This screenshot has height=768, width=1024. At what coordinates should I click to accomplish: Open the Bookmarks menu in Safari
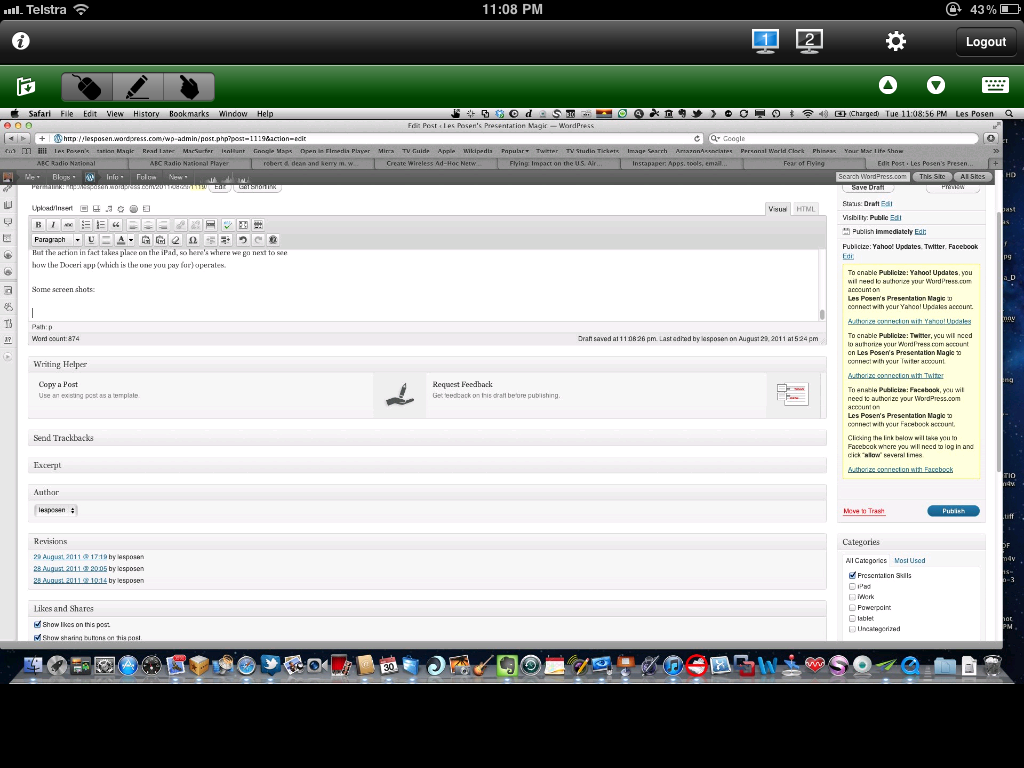coord(189,114)
